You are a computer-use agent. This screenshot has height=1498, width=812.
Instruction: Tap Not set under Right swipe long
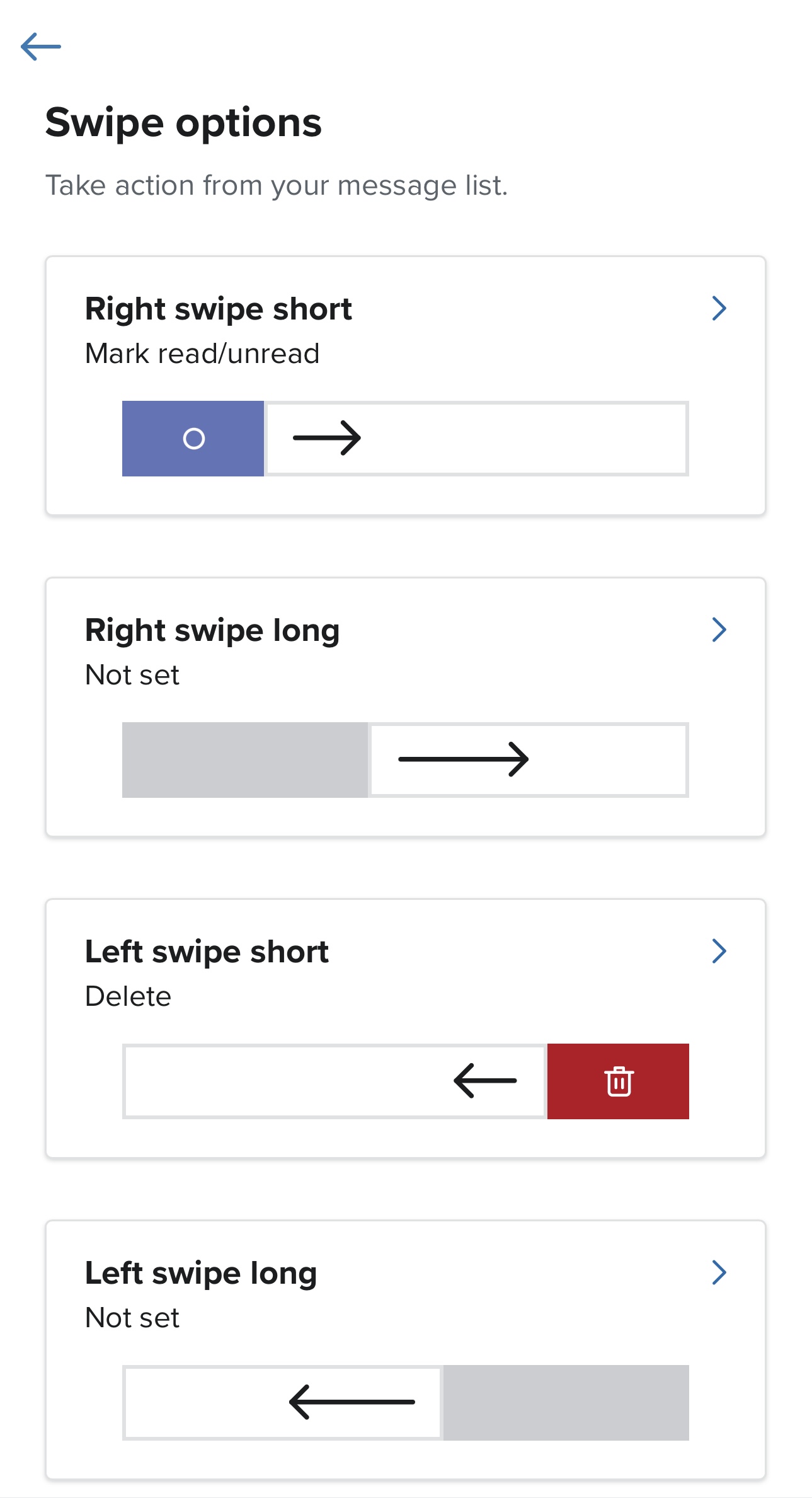[x=132, y=675]
